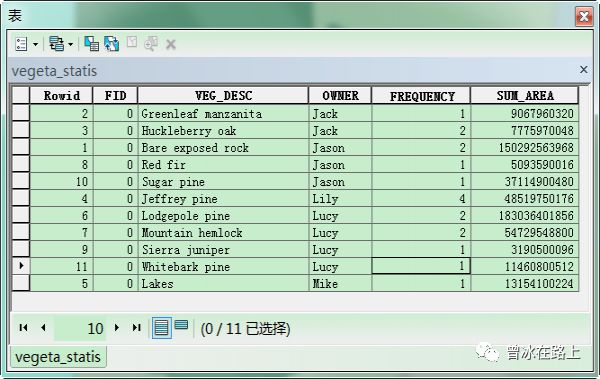Click SUM_AREA value 5093590016
Image resolution: width=600 pixels, height=379 pixels.
click(x=525, y=165)
